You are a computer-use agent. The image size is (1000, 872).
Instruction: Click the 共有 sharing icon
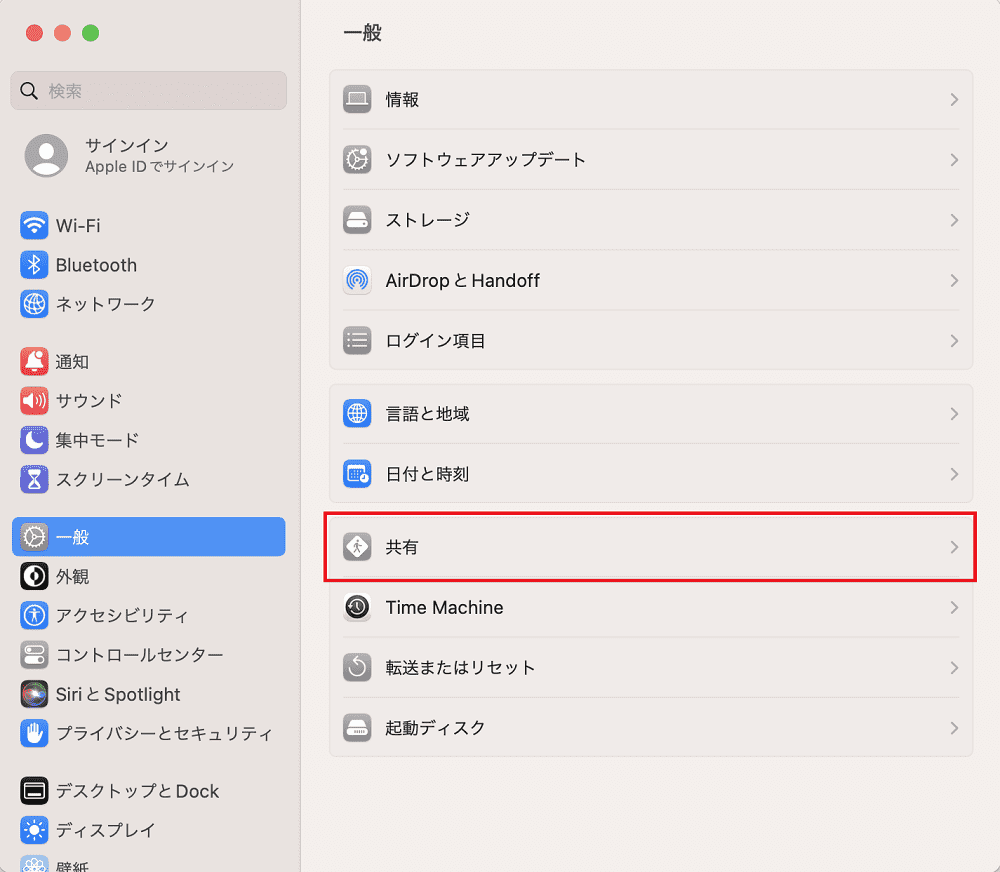[x=357, y=547]
